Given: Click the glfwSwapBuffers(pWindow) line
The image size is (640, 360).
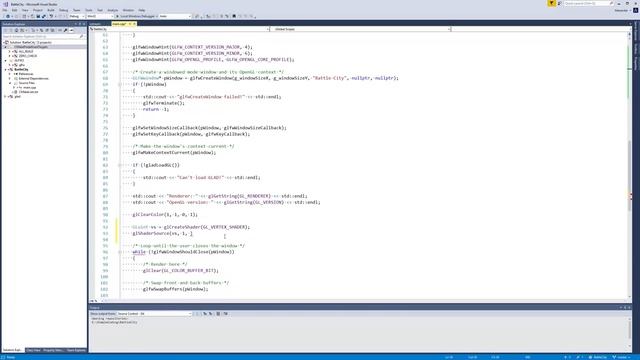Looking at the screenshot, I should 176,289.
